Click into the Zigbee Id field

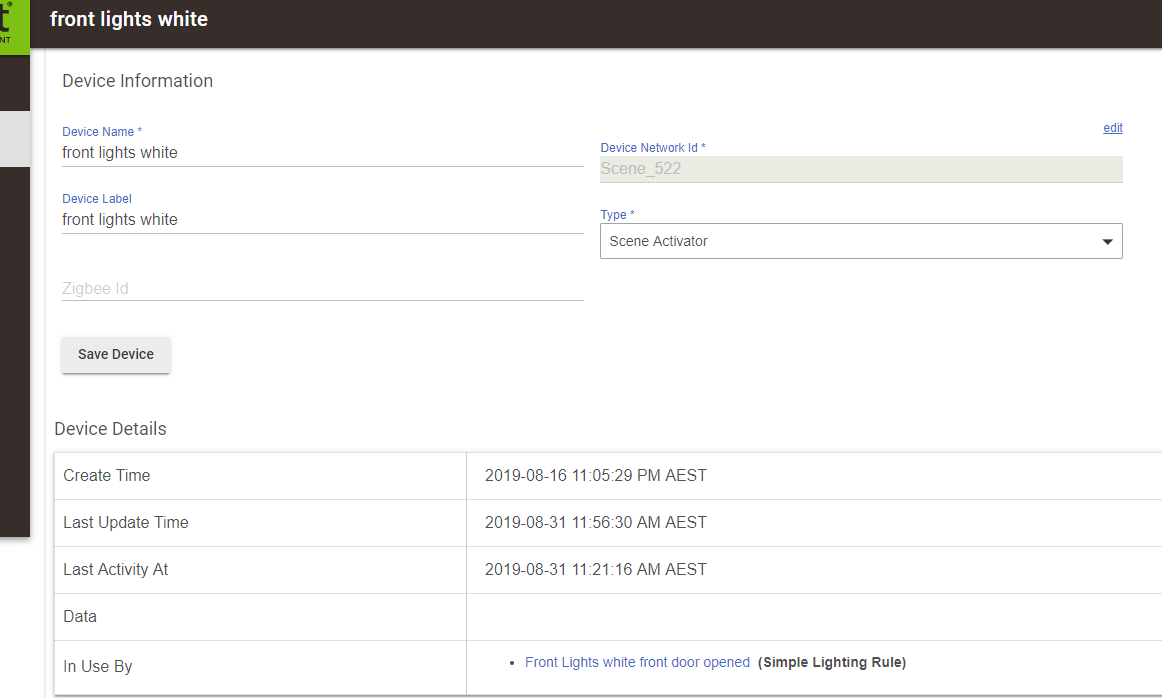(x=322, y=288)
